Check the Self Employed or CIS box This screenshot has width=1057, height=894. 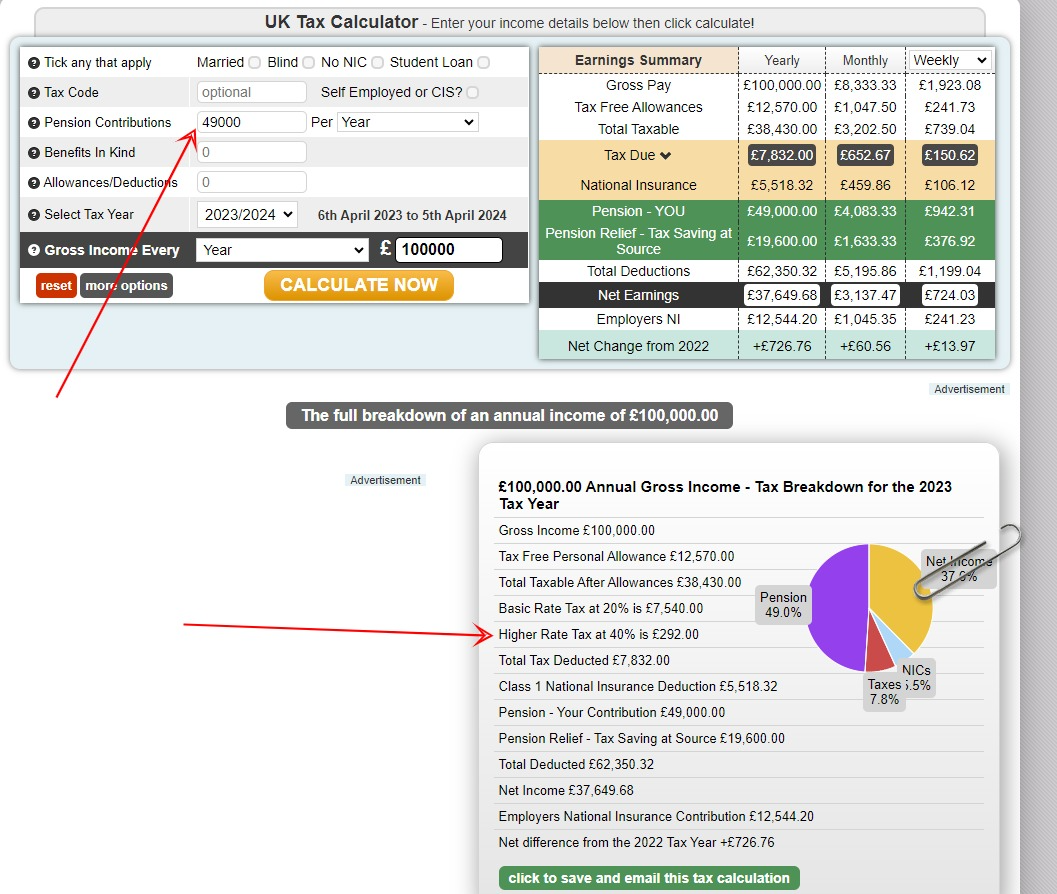click(x=472, y=93)
